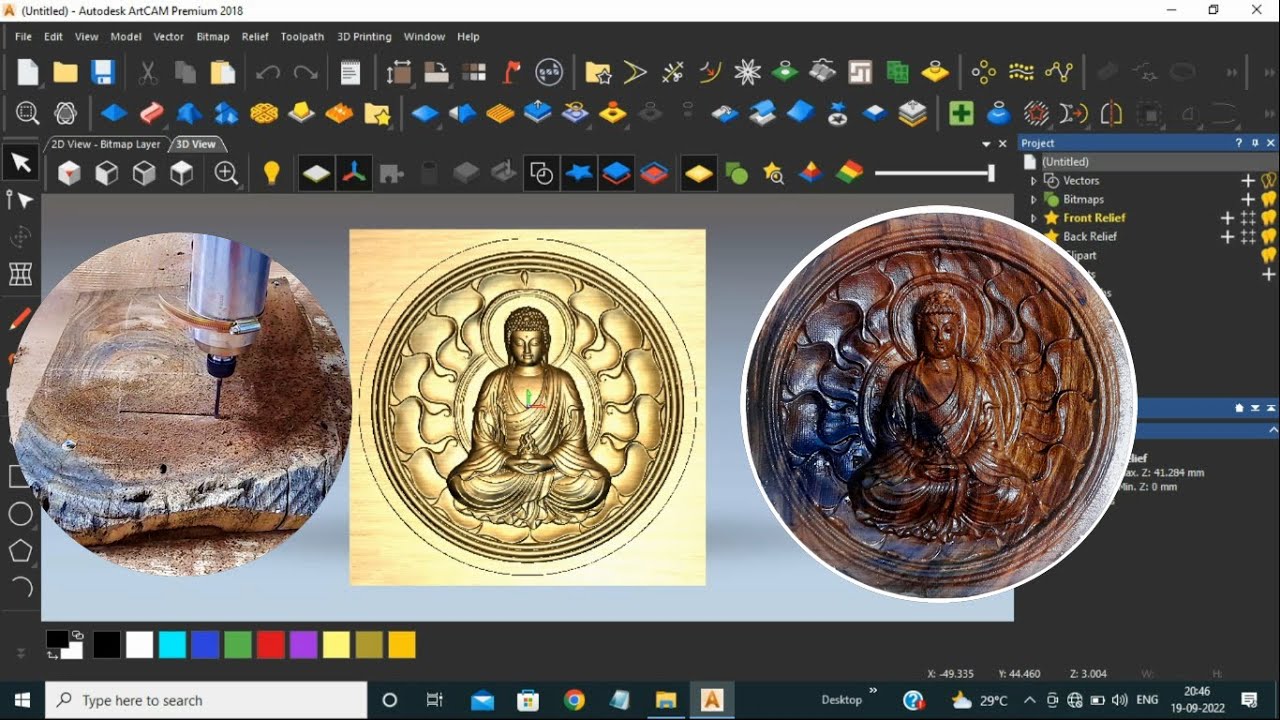Viewport: 1280px width, 720px height.
Task: Undo the last action
Action: click(x=267, y=72)
